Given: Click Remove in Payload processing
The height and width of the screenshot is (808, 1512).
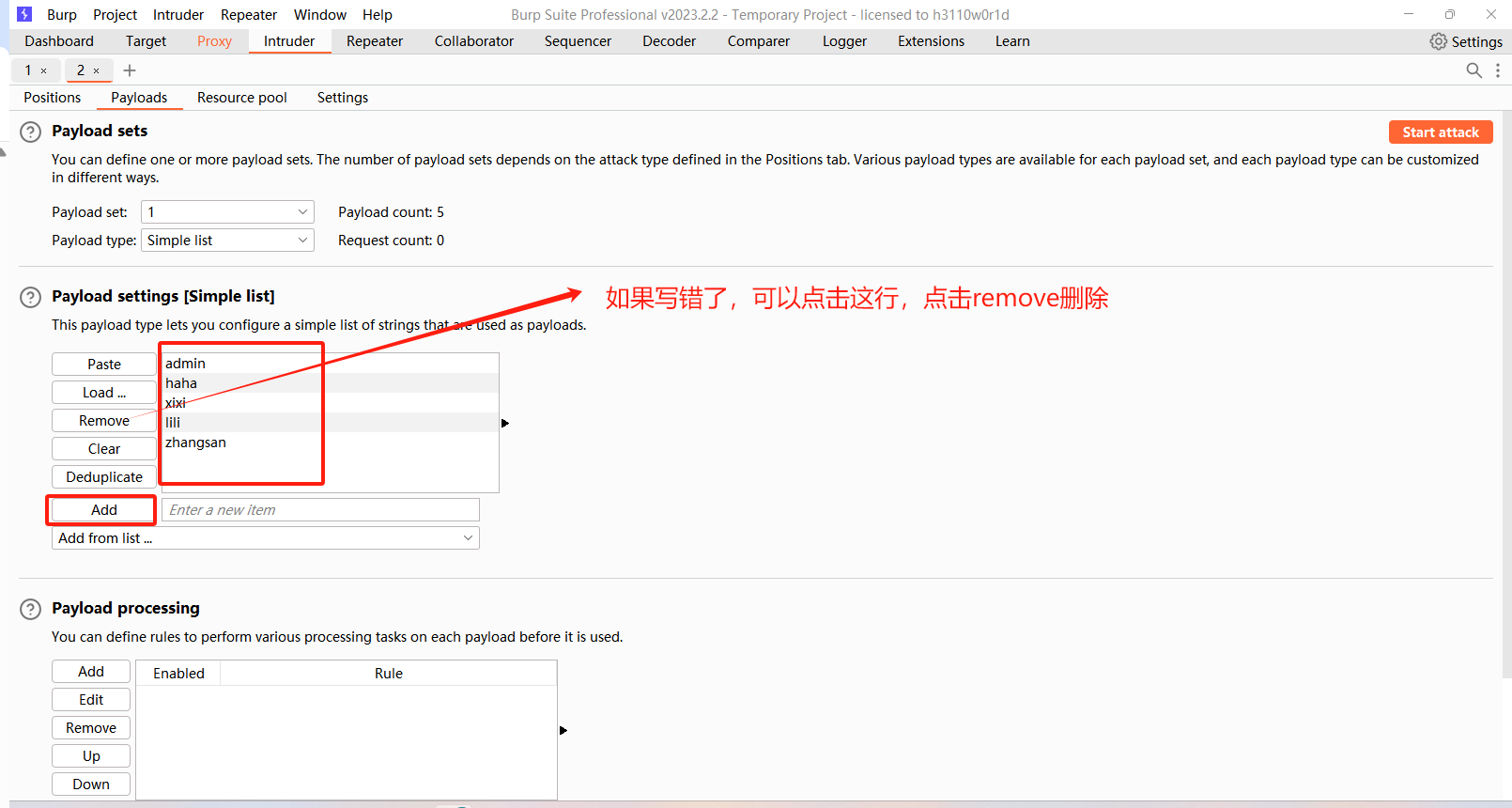Looking at the screenshot, I should 91,728.
